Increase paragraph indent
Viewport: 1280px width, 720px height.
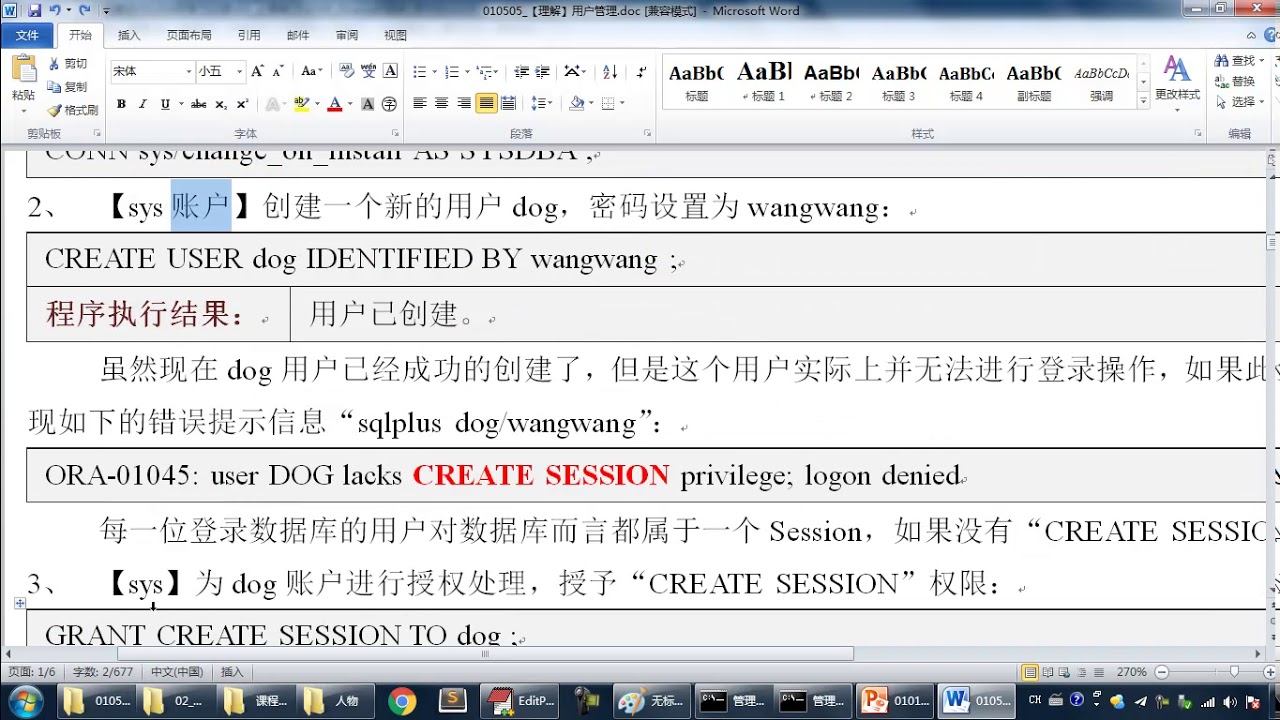[542, 72]
